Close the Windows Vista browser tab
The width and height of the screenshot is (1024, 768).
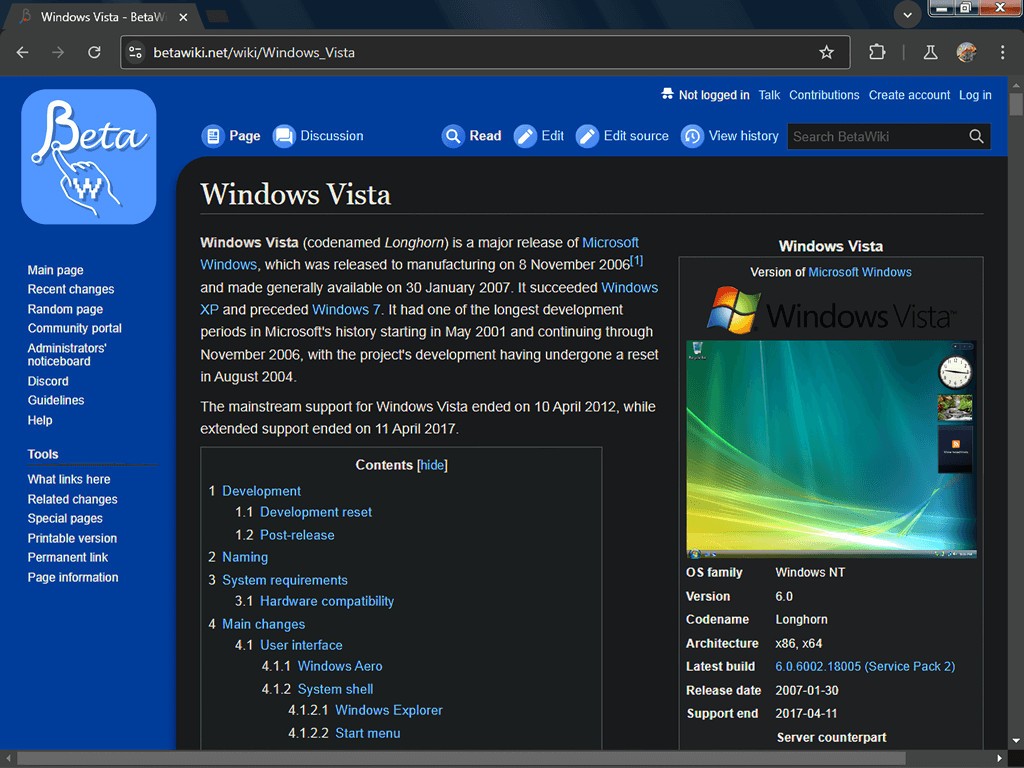tap(184, 17)
